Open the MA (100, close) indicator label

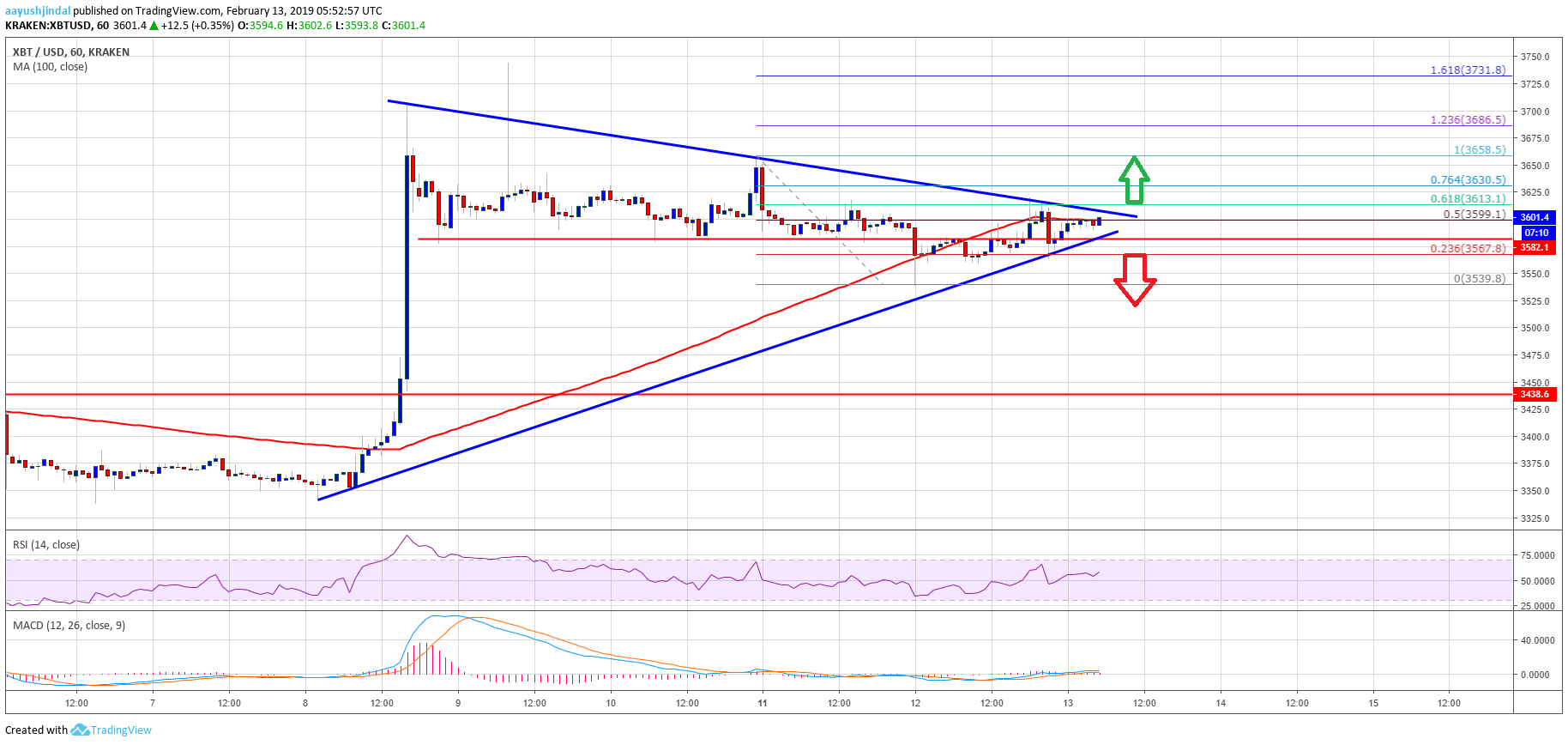point(50,67)
